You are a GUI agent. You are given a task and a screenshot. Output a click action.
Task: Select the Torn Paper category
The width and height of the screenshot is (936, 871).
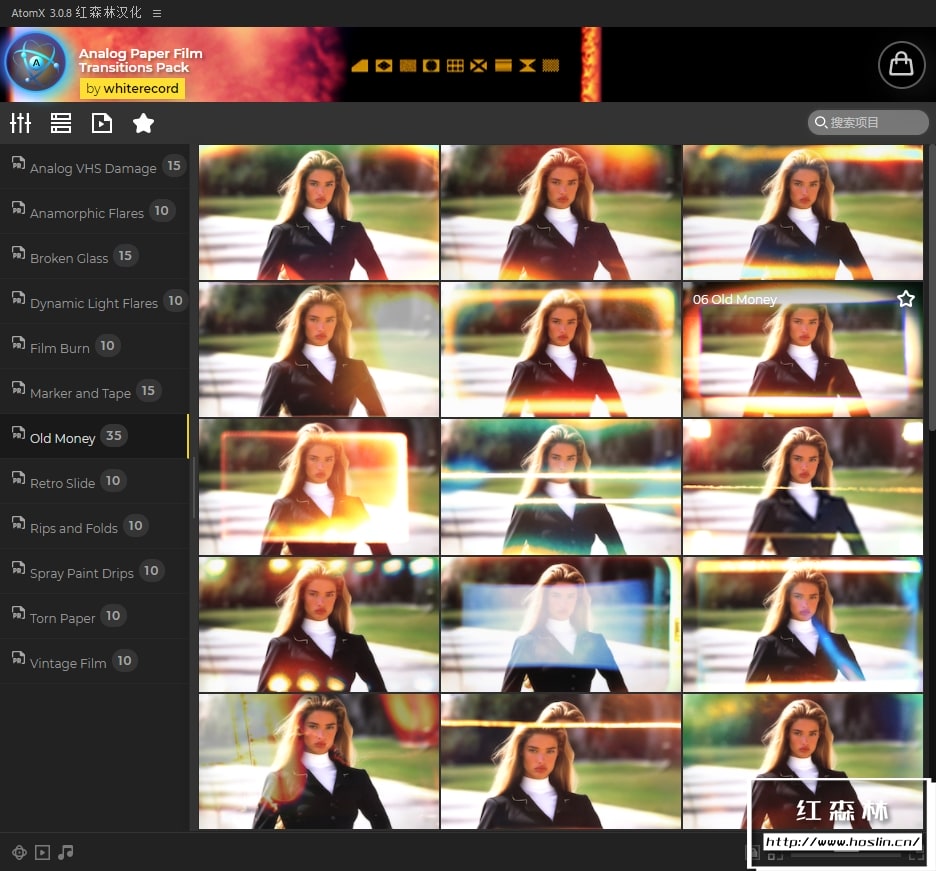click(x=94, y=617)
